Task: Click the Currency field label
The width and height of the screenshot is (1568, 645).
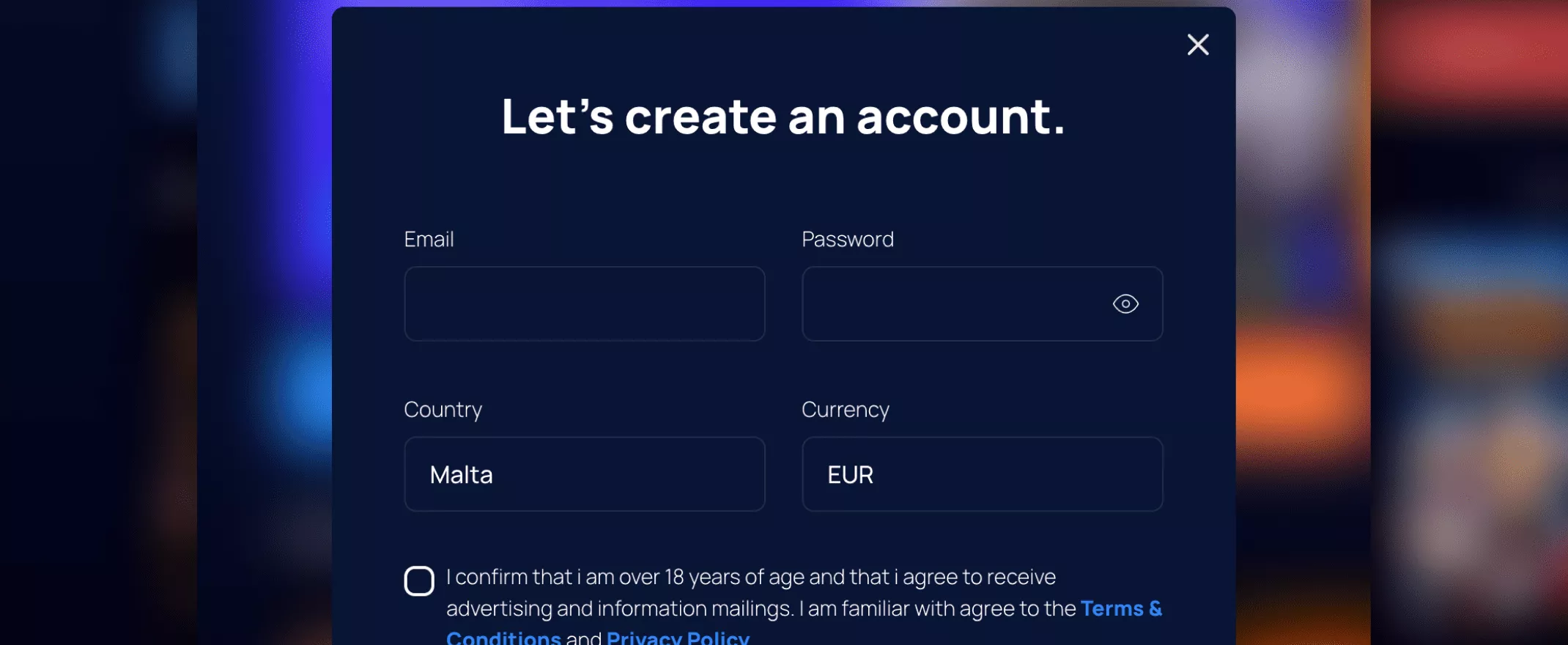Action: point(846,410)
